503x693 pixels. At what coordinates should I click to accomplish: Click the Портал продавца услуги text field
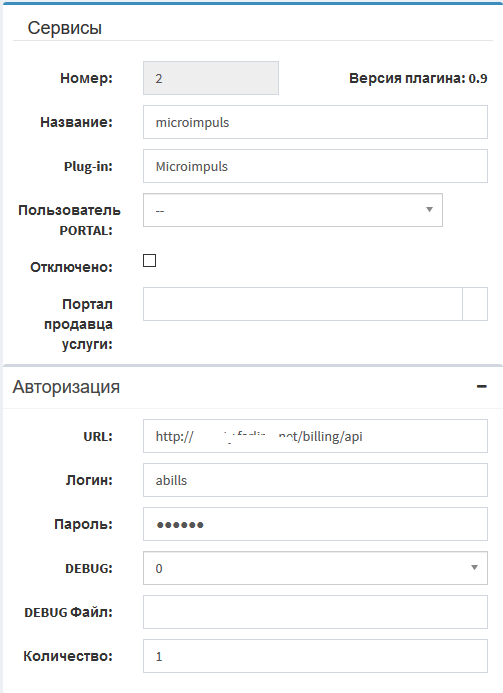point(303,304)
